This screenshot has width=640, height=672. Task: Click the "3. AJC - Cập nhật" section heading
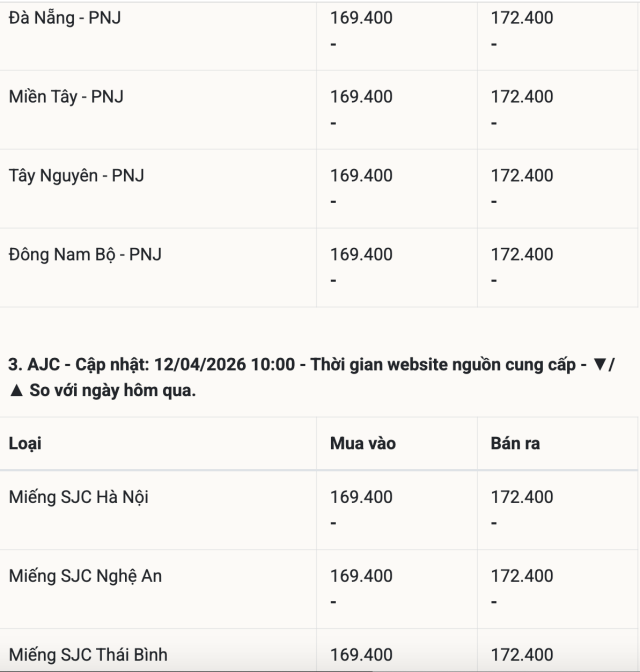click(150, 365)
